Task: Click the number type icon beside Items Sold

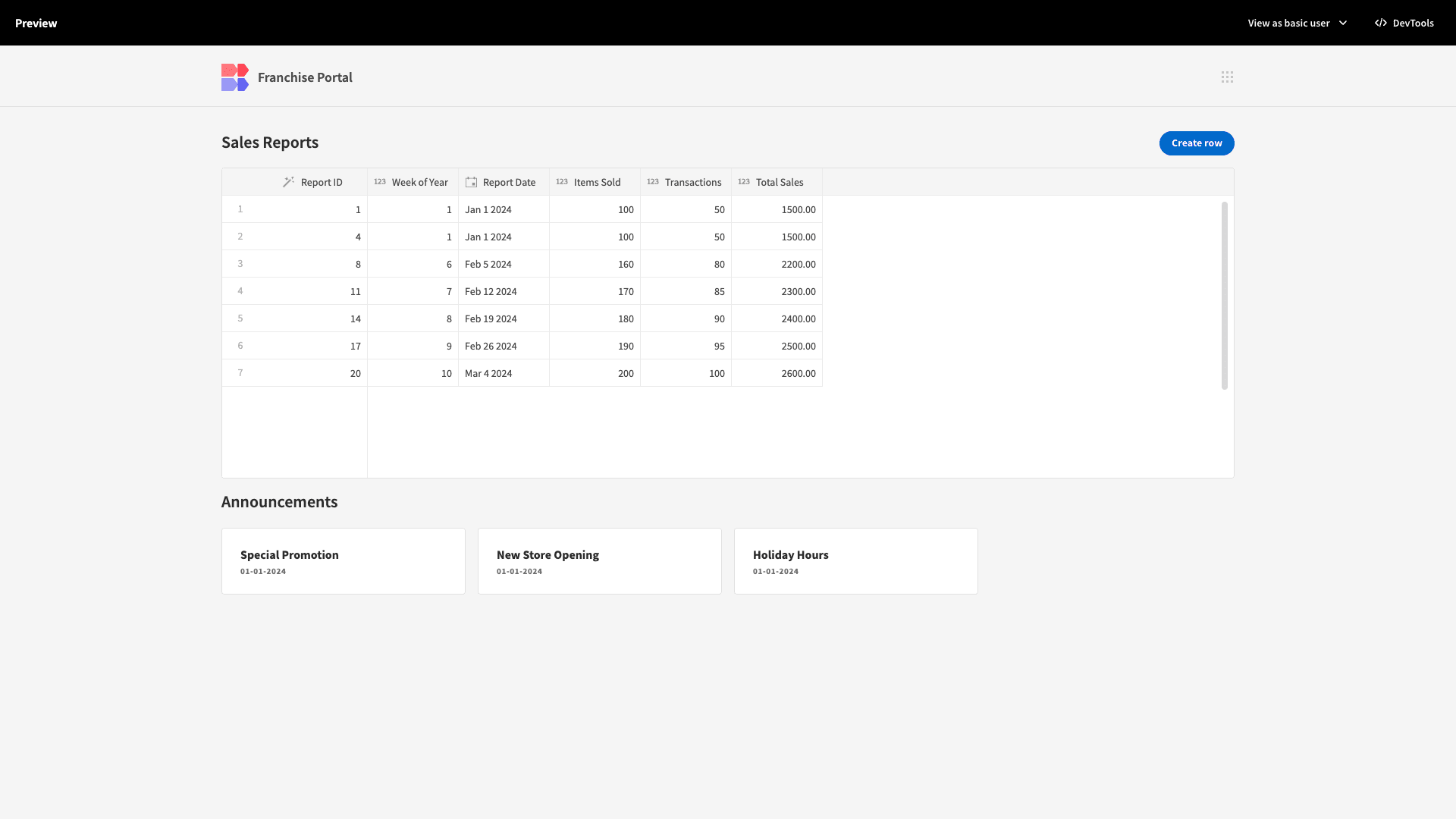Action: tap(562, 182)
